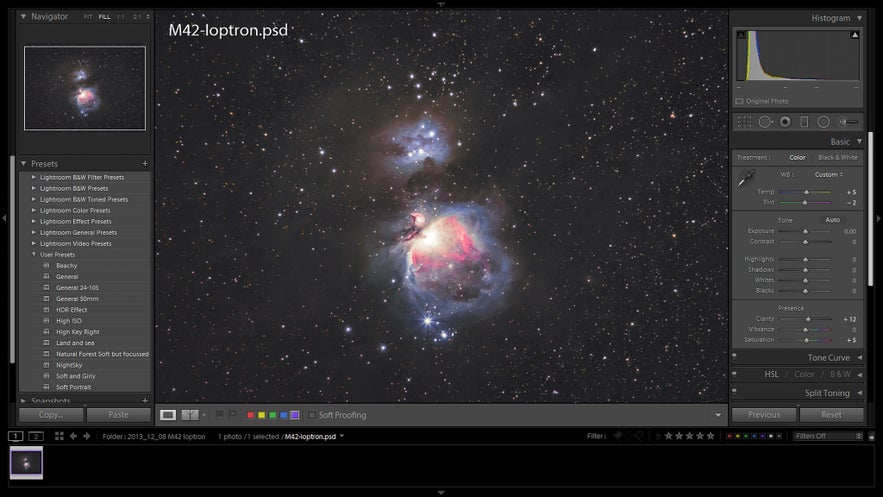Select the Radial Filter tool
Image resolution: width=883 pixels, height=497 pixels.
[823, 122]
